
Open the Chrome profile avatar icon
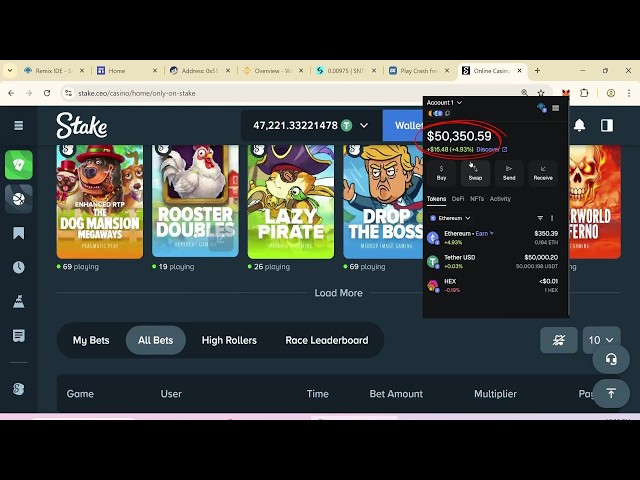pos(611,93)
